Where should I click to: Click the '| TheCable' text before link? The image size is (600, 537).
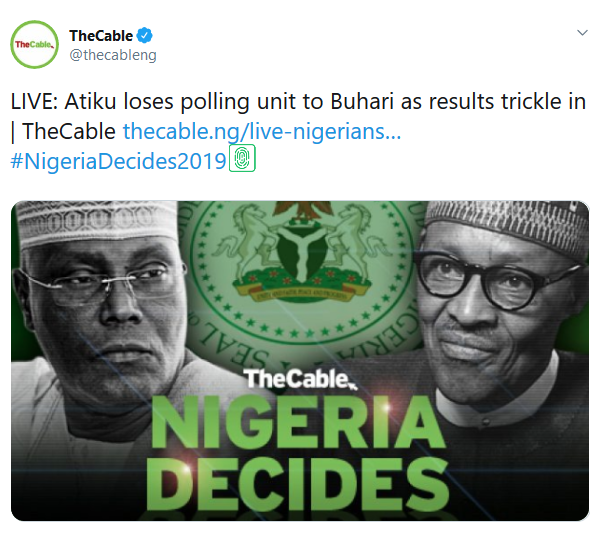click(64, 130)
